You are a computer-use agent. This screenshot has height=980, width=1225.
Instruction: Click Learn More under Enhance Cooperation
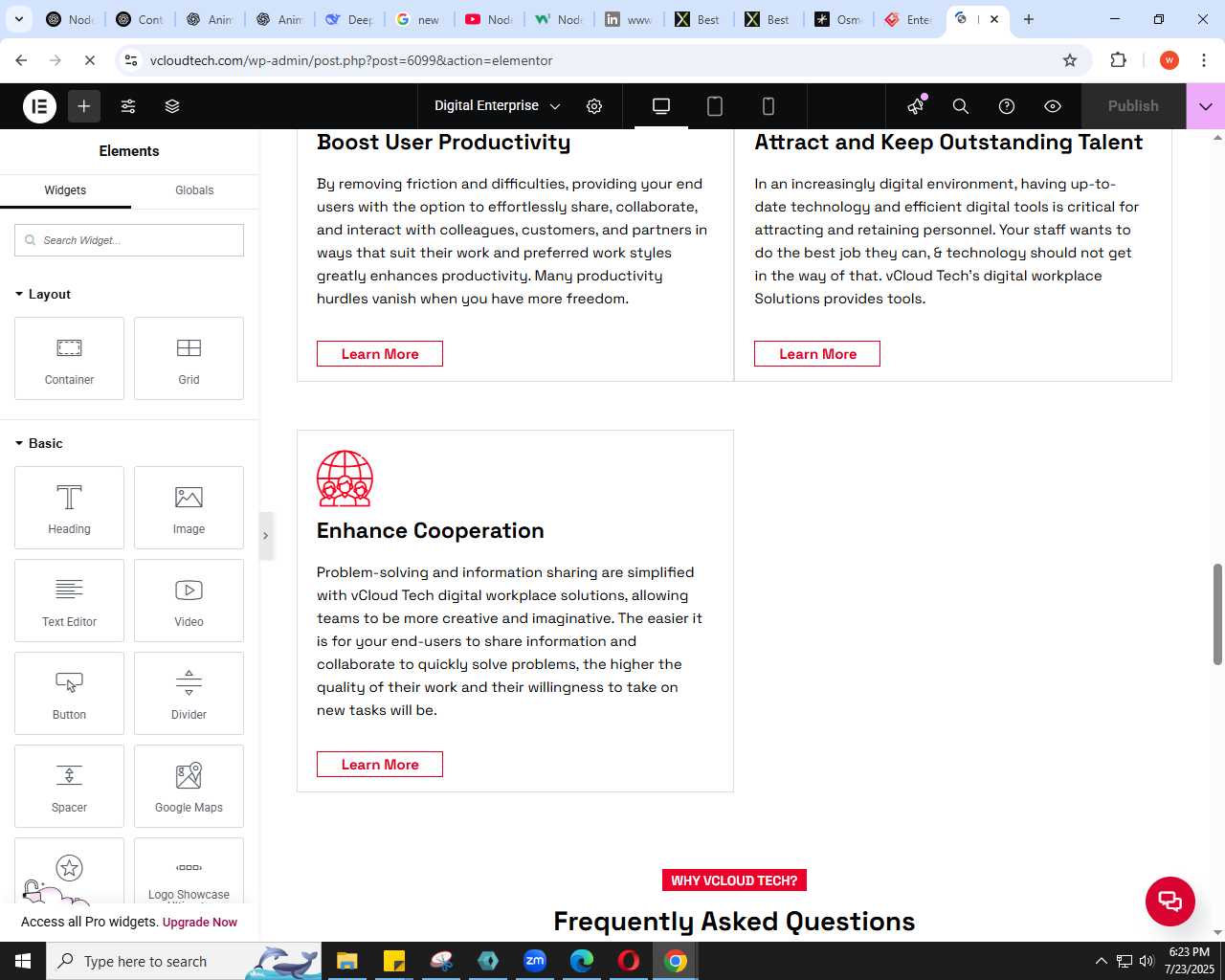pos(380,765)
